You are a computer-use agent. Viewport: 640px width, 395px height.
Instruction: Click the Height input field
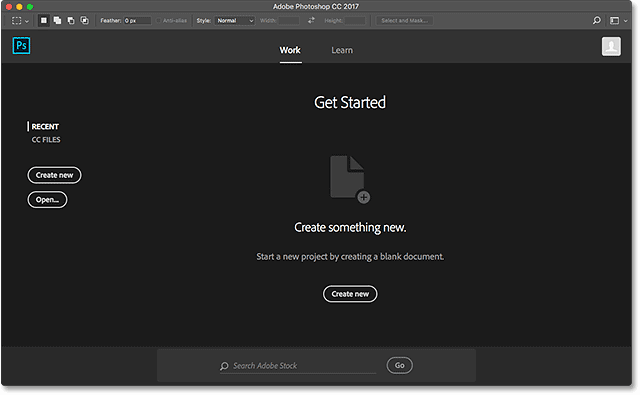tap(355, 20)
